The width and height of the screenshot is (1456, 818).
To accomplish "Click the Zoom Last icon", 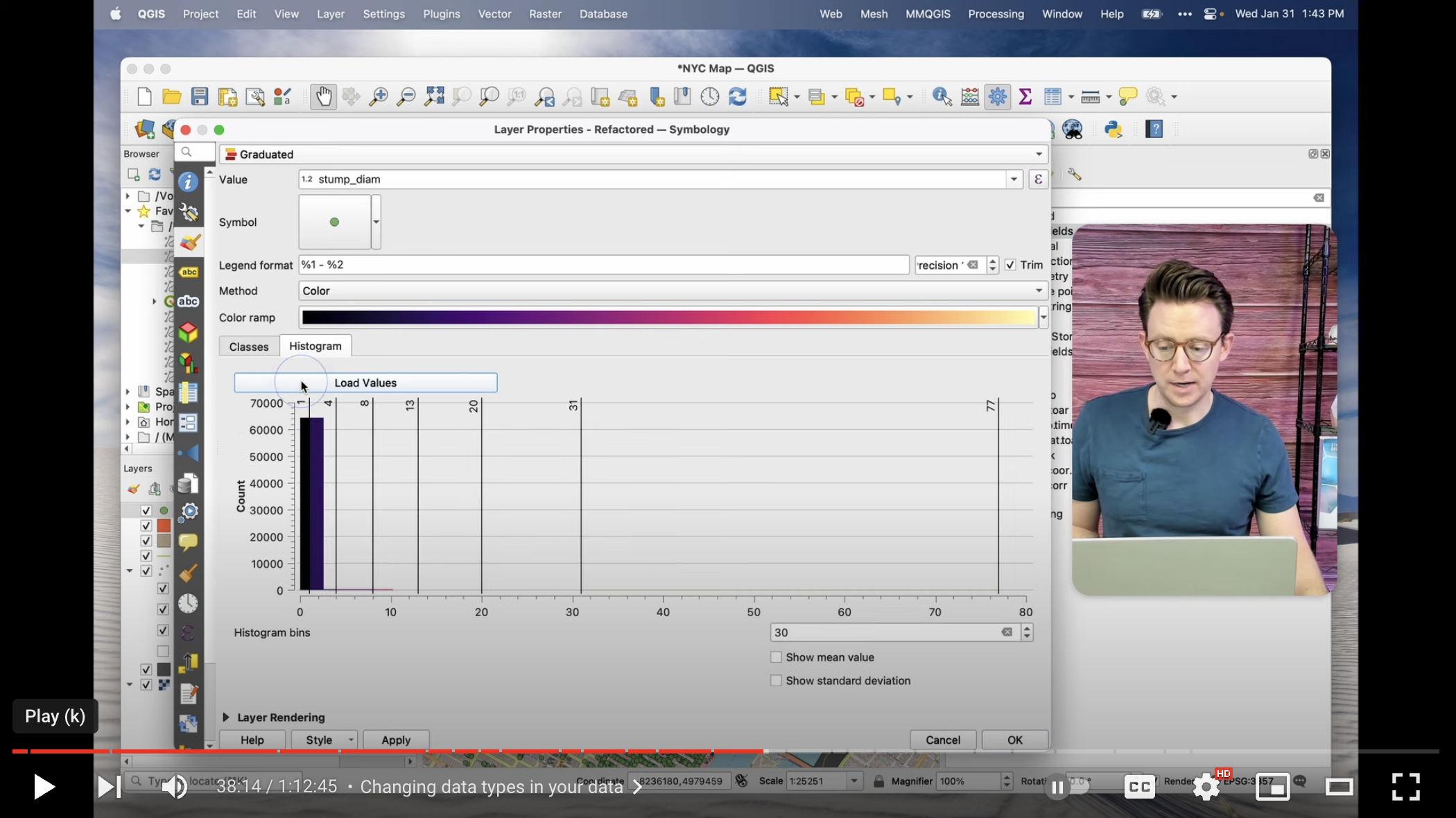I will (544, 96).
